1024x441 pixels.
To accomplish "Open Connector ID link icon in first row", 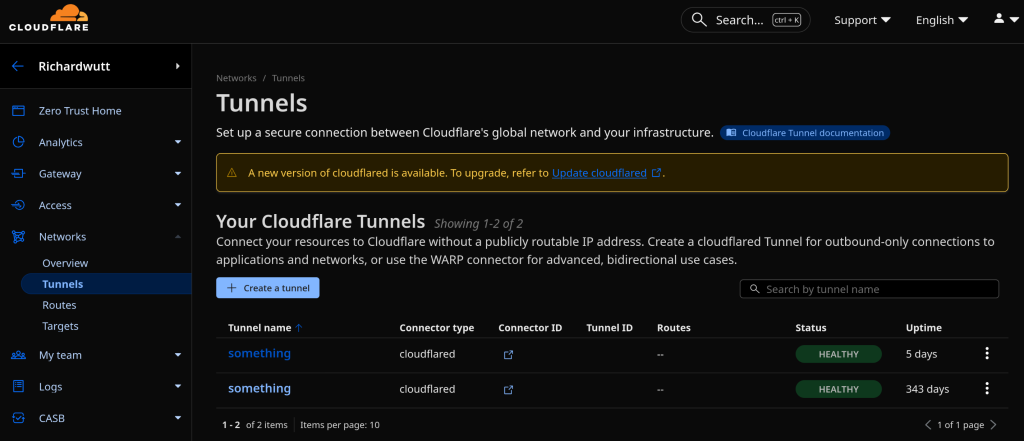I will tap(508, 354).
